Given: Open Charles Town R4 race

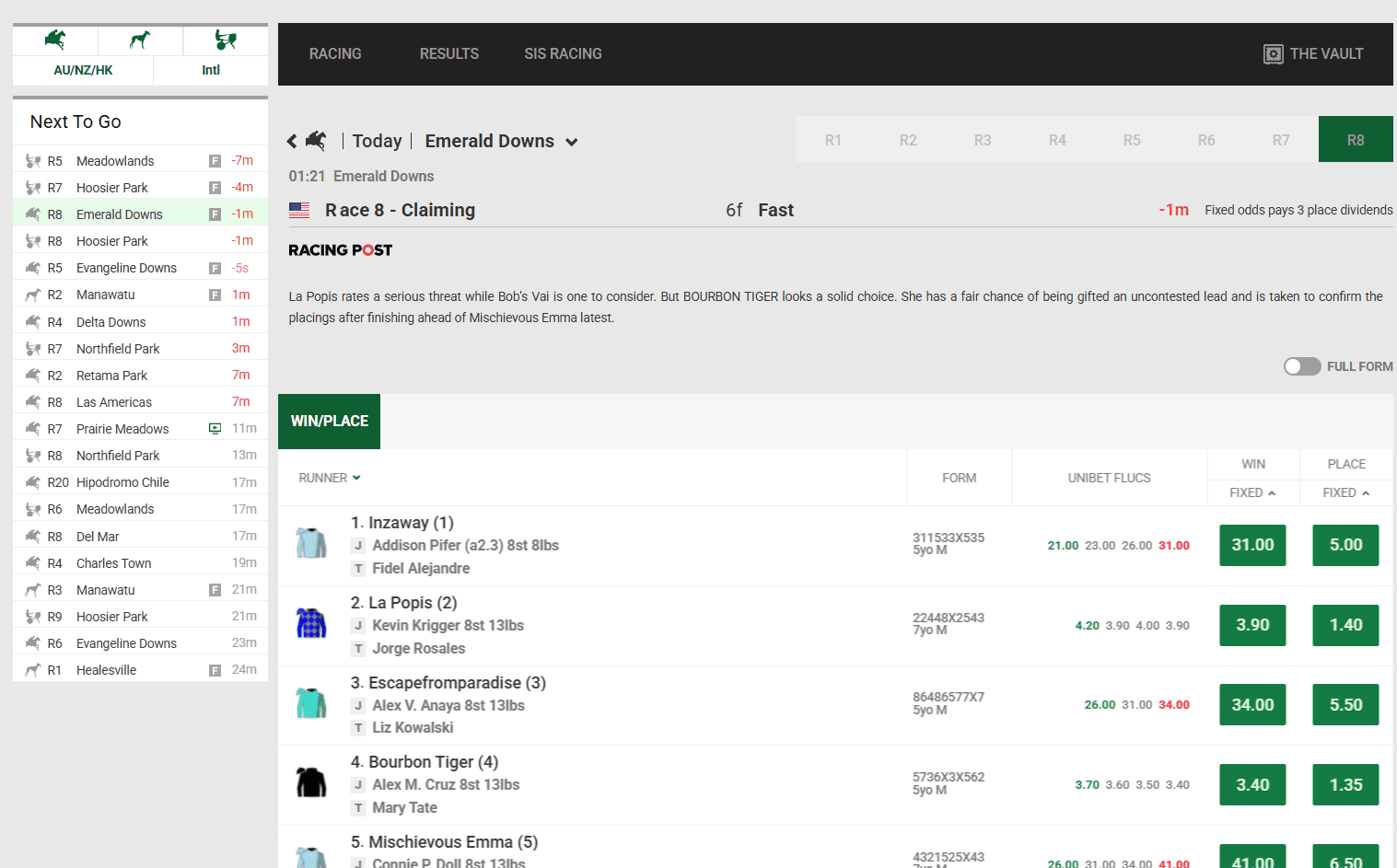Looking at the screenshot, I should [140, 563].
